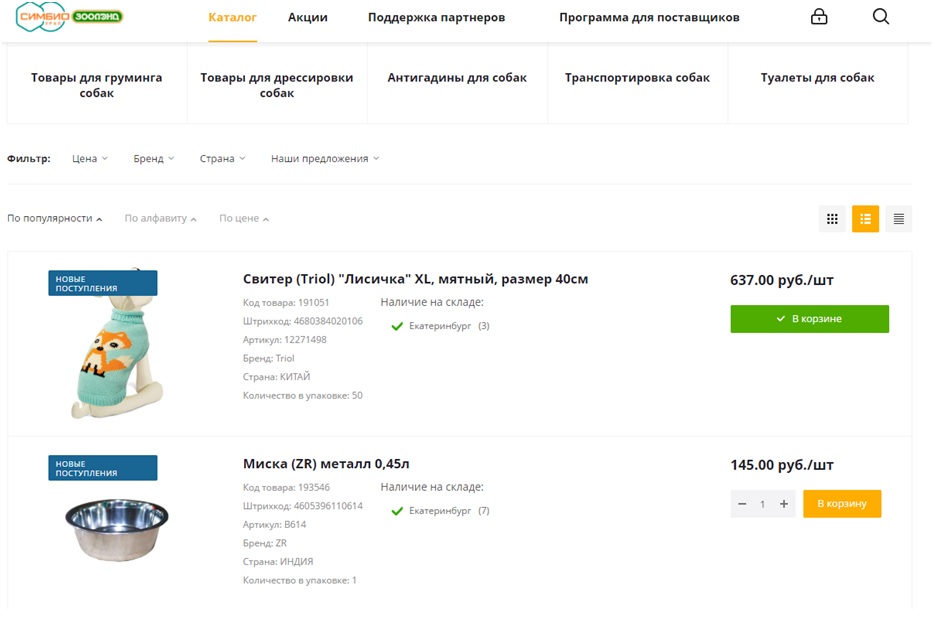The height and width of the screenshot is (637, 935).
Task: Click the search magnifier icon
Action: pyautogui.click(x=880, y=17)
